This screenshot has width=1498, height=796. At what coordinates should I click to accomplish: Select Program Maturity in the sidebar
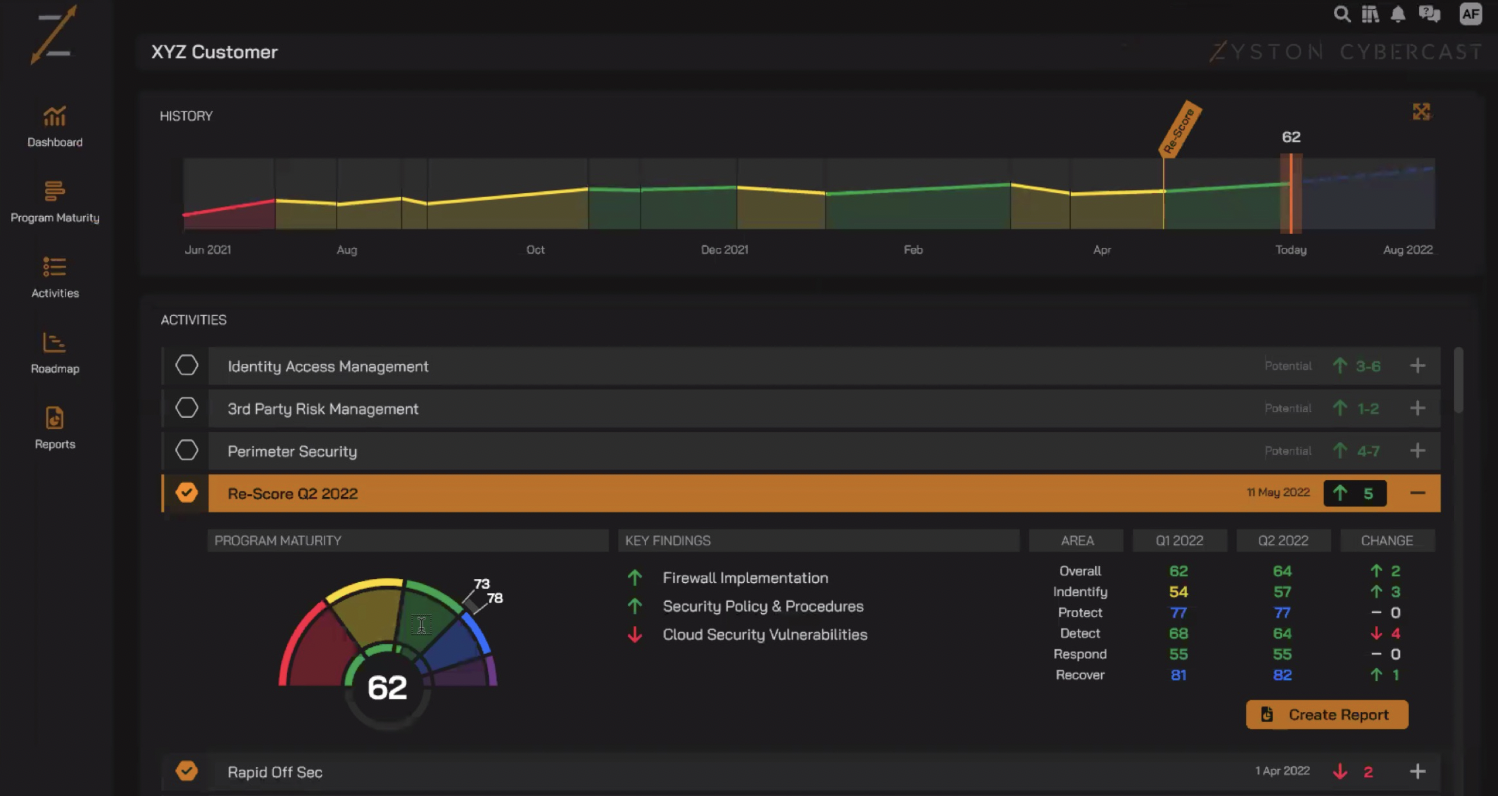tap(55, 200)
